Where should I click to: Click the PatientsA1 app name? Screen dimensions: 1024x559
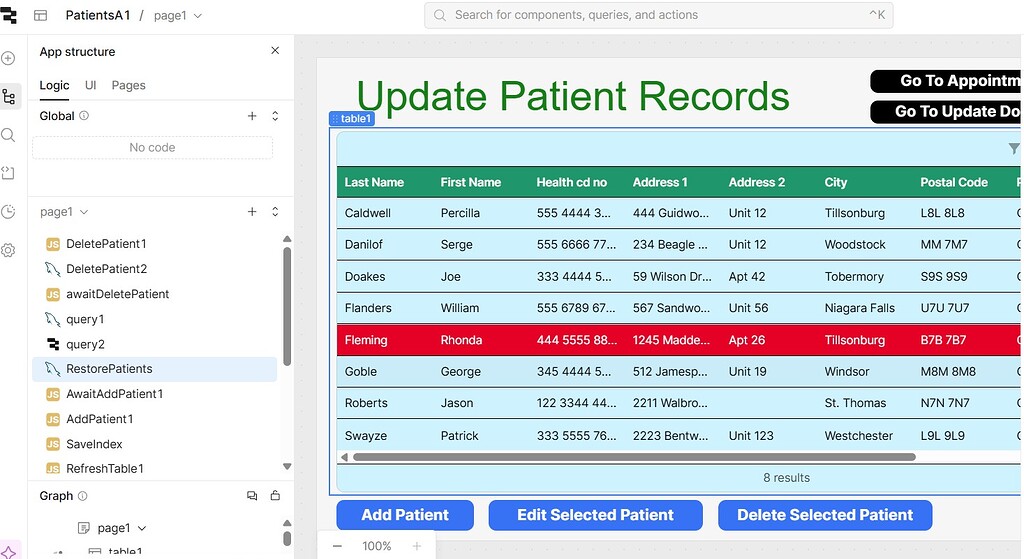click(98, 15)
